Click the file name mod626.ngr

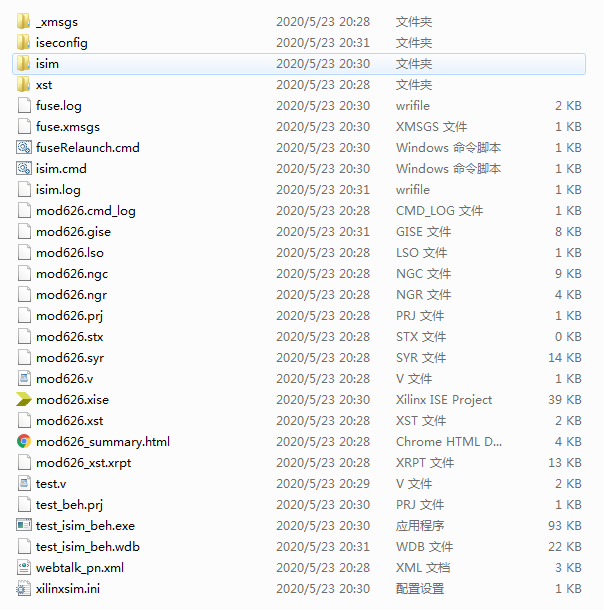(x=72, y=295)
